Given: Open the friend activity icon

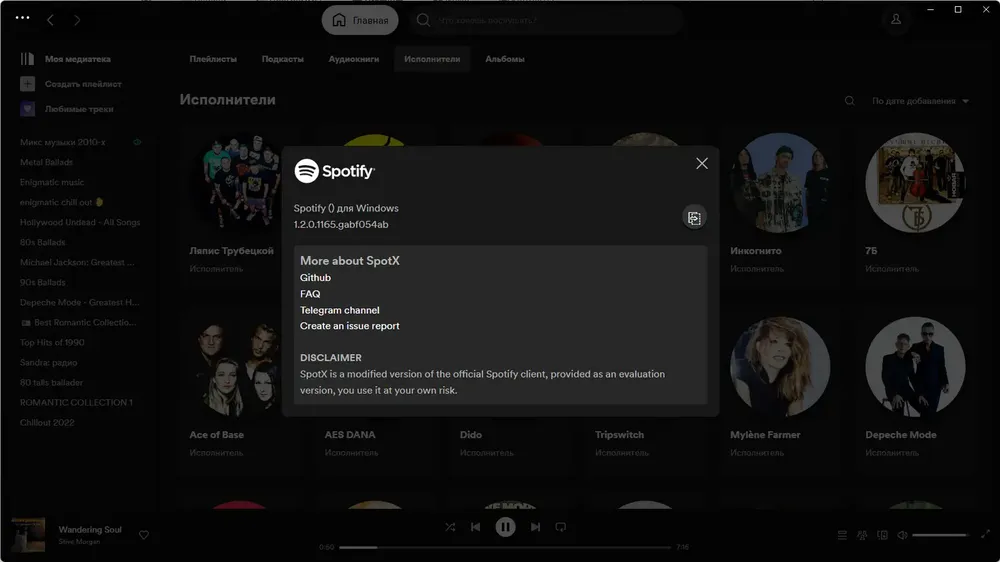Looking at the screenshot, I should [x=862, y=535].
